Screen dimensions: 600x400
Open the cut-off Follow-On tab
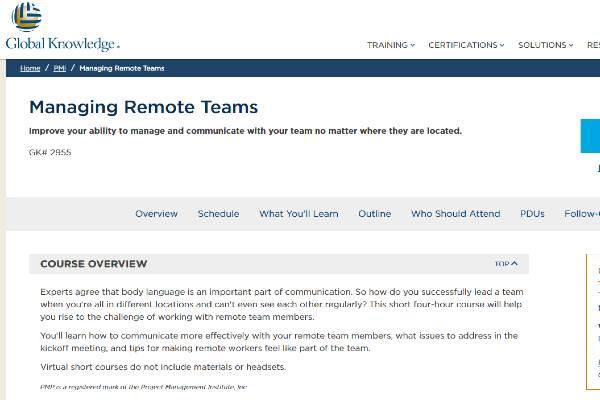coord(582,214)
